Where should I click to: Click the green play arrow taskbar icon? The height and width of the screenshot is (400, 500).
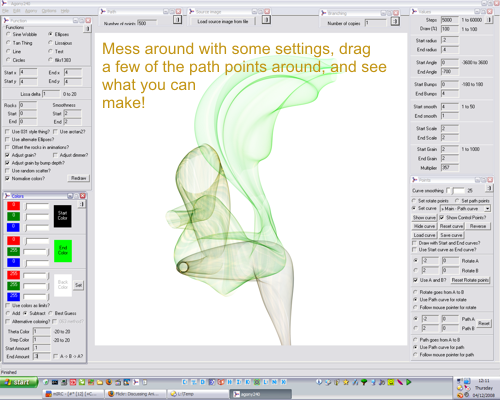[x=409, y=382]
